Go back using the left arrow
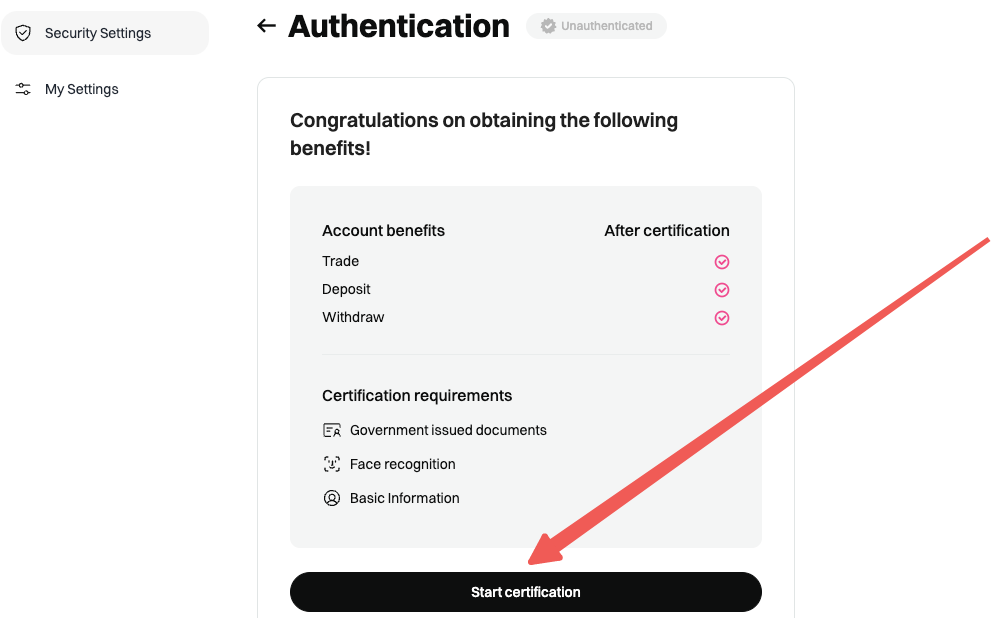This screenshot has height=618, width=1000. [266, 26]
